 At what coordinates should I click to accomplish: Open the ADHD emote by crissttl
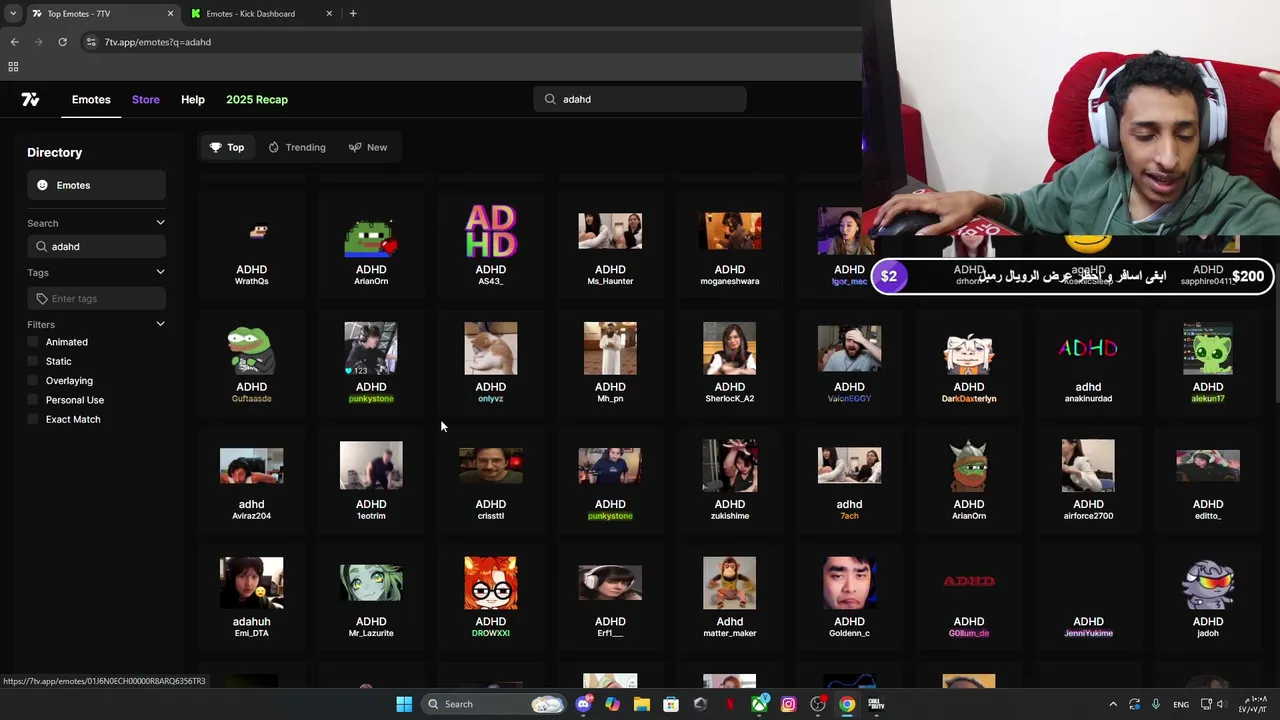point(491,480)
